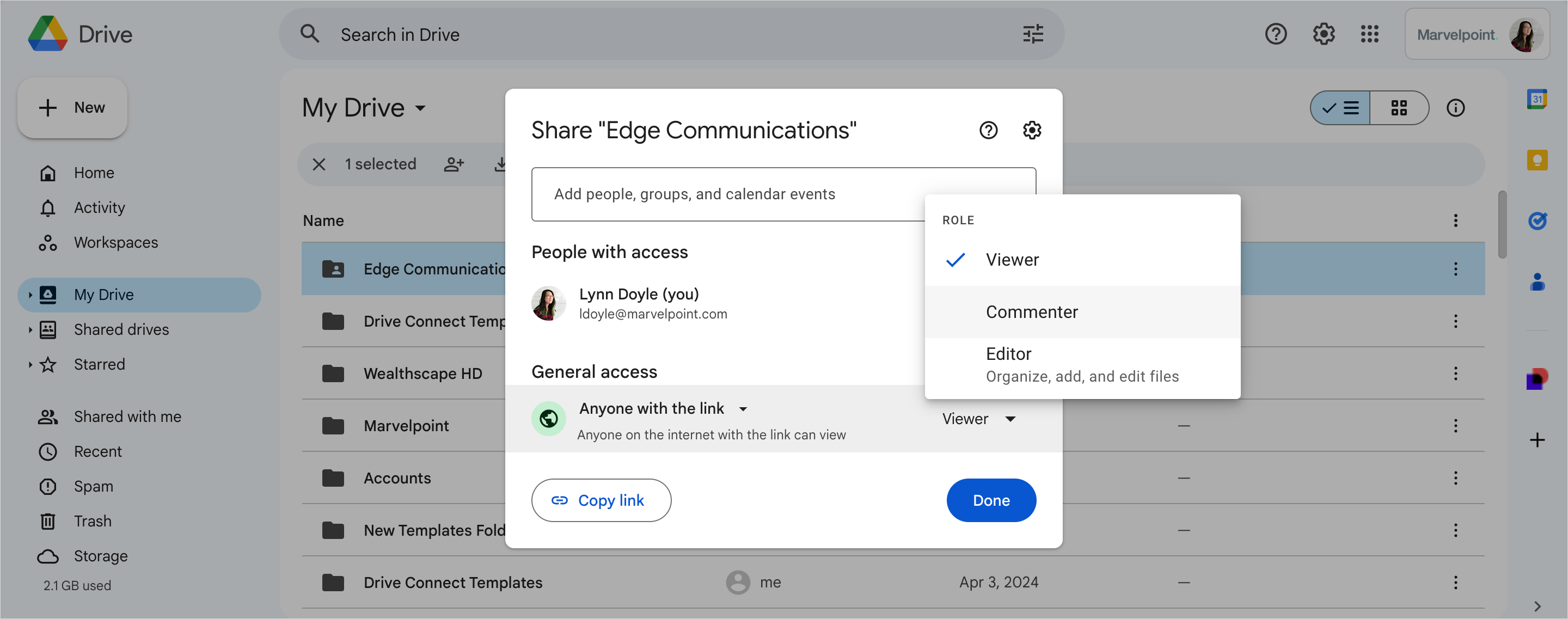
Task: Open Google Keep side panel icon
Action: (1536, 160)
